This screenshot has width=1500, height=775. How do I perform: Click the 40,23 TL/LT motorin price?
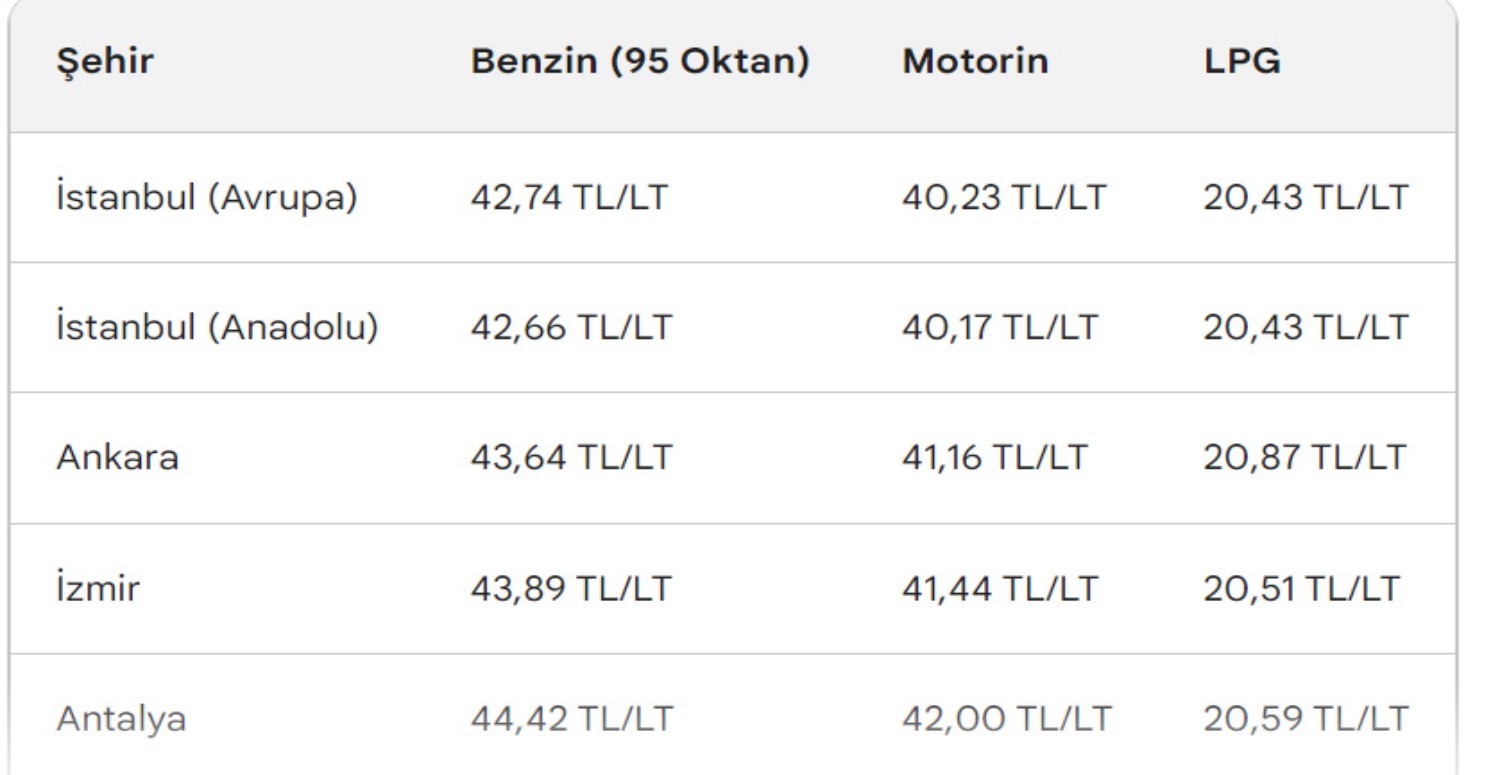1004,198
